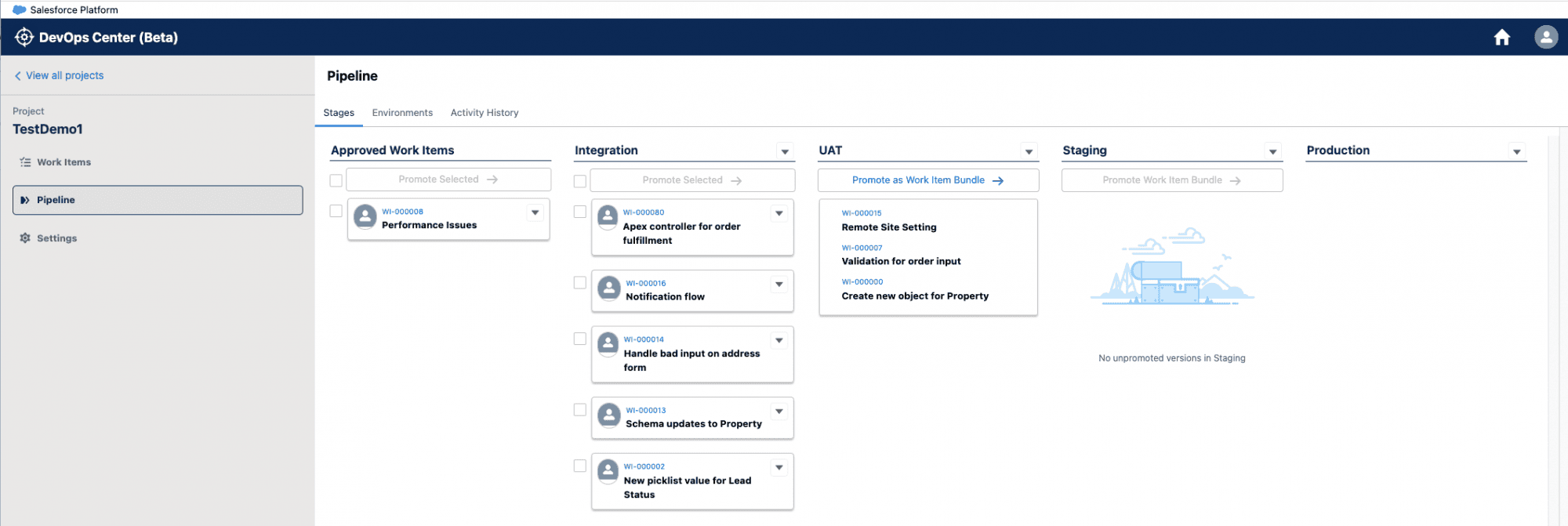
Task: Expand the WI-000080 Apex controller card dropdown
Action: 779,213
